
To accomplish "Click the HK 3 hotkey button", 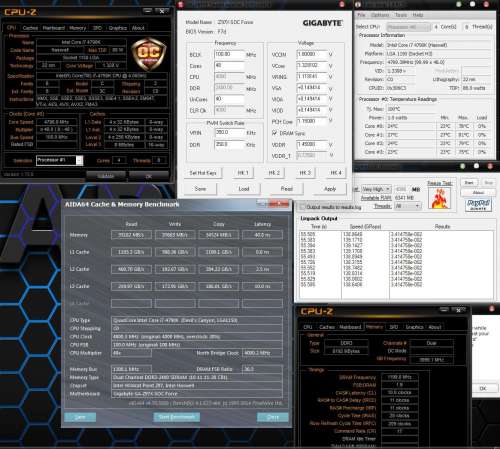I will pyautogui.click(x=305, y=173).
